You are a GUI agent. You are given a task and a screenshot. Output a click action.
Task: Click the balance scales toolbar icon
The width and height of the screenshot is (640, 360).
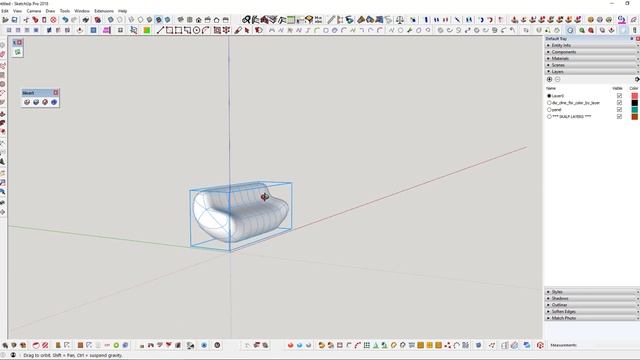click(400, 20)
